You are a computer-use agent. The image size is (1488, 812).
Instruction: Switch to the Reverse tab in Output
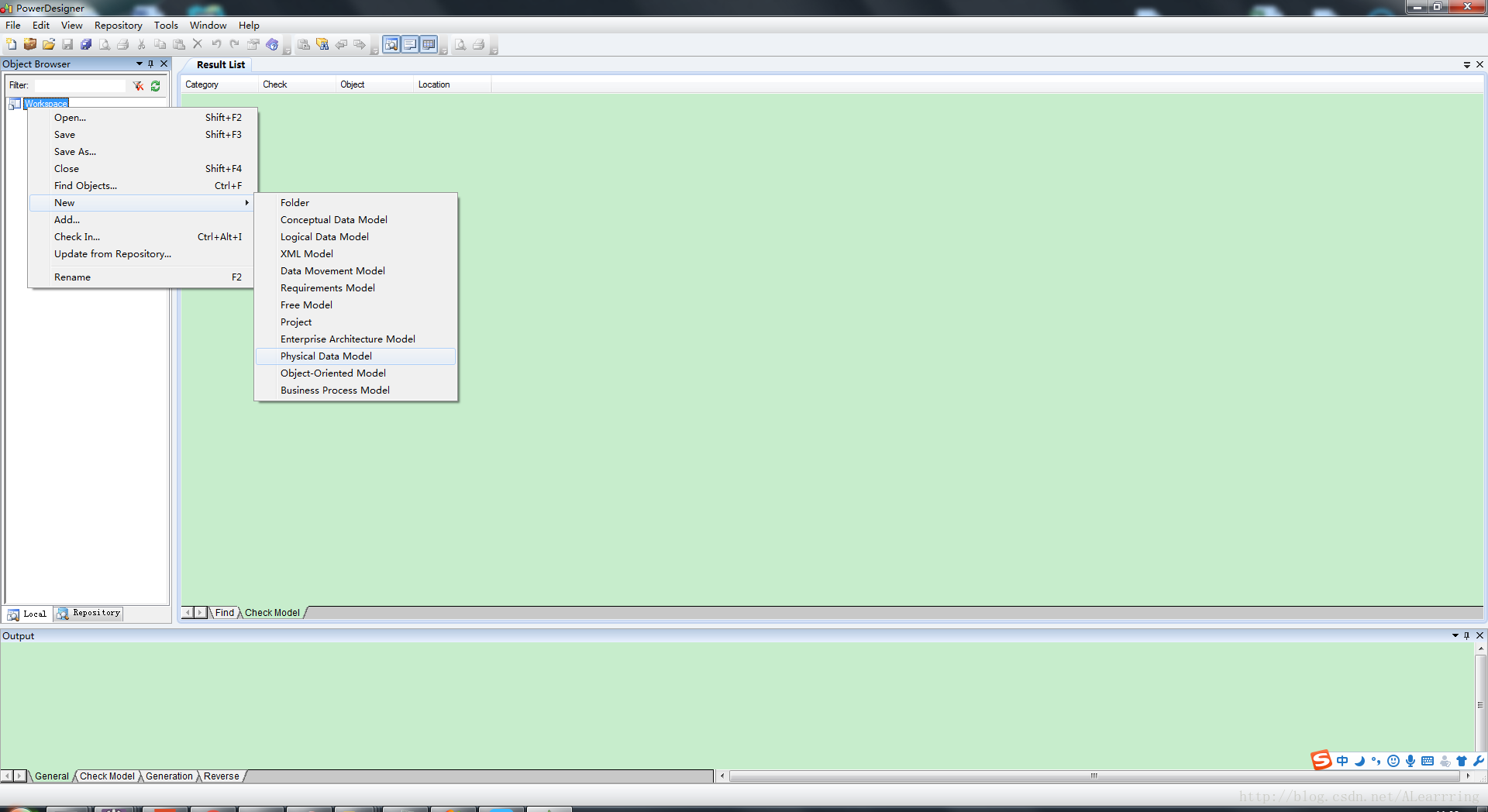221,776
